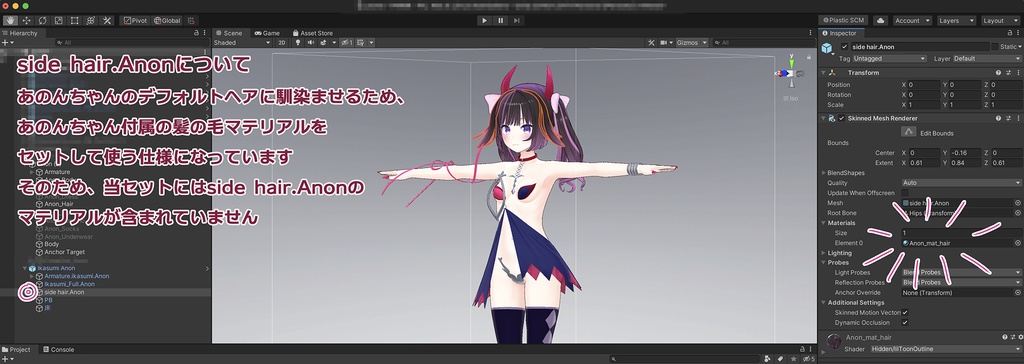
Task: Collapse Transform component
Action: click(x=824, y=73)
